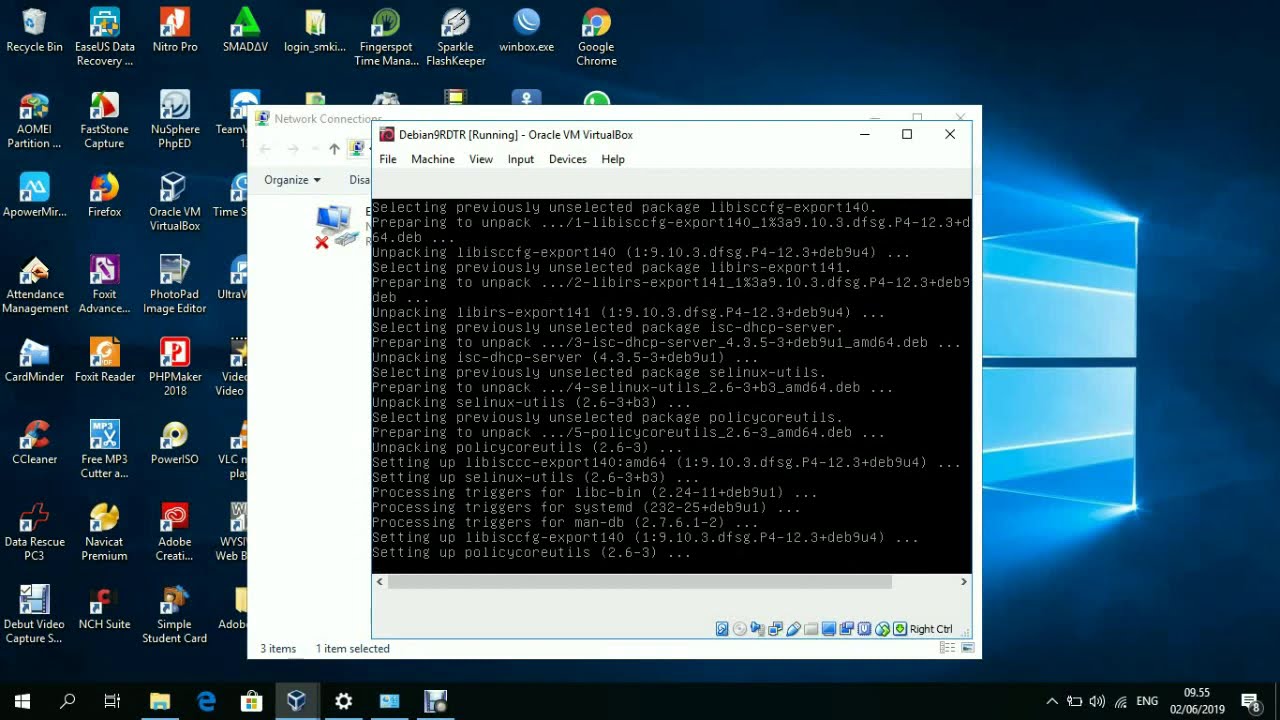Open Debut Video Capture desktop icon

click(34, 614)
